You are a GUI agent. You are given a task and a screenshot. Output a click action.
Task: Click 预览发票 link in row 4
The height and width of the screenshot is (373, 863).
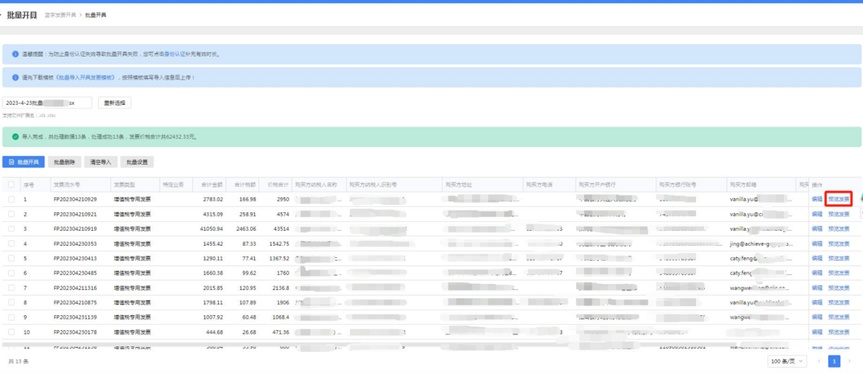coord(839,243)
